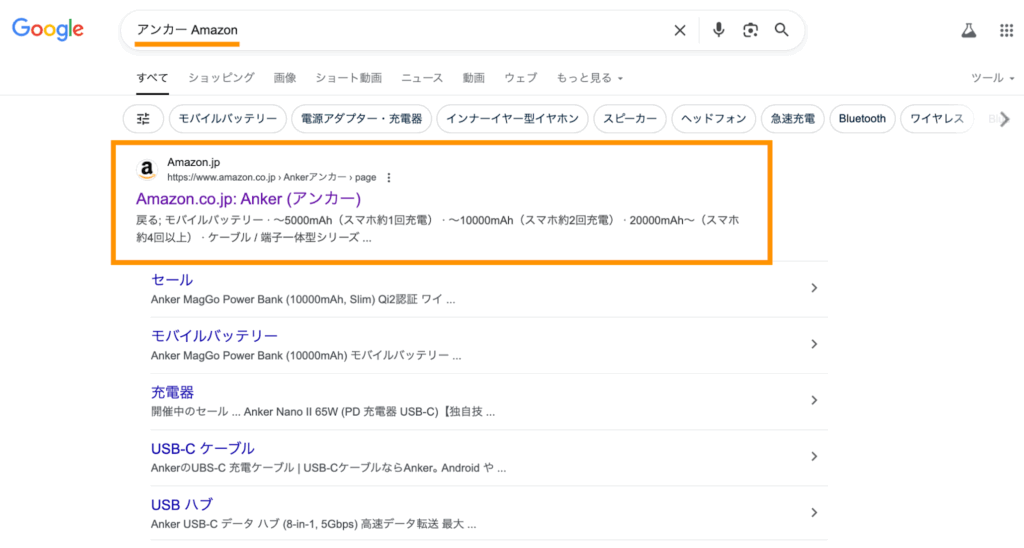Screen dimensions: 1024x548
Task: Open the USB-C ケーブル sitelink
Action: (x=202, y=448)
